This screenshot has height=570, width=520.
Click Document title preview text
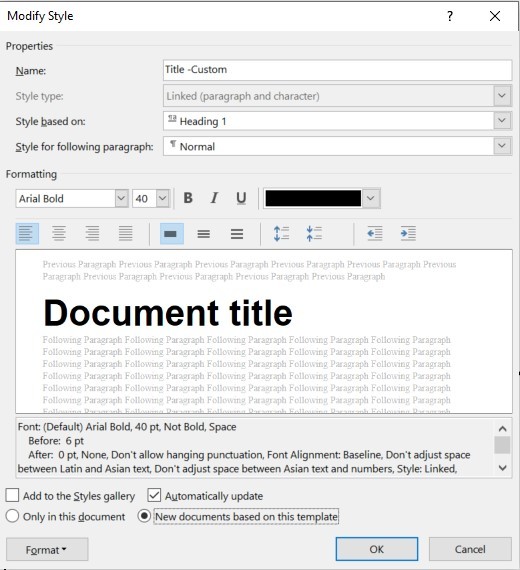coord(168,313)
